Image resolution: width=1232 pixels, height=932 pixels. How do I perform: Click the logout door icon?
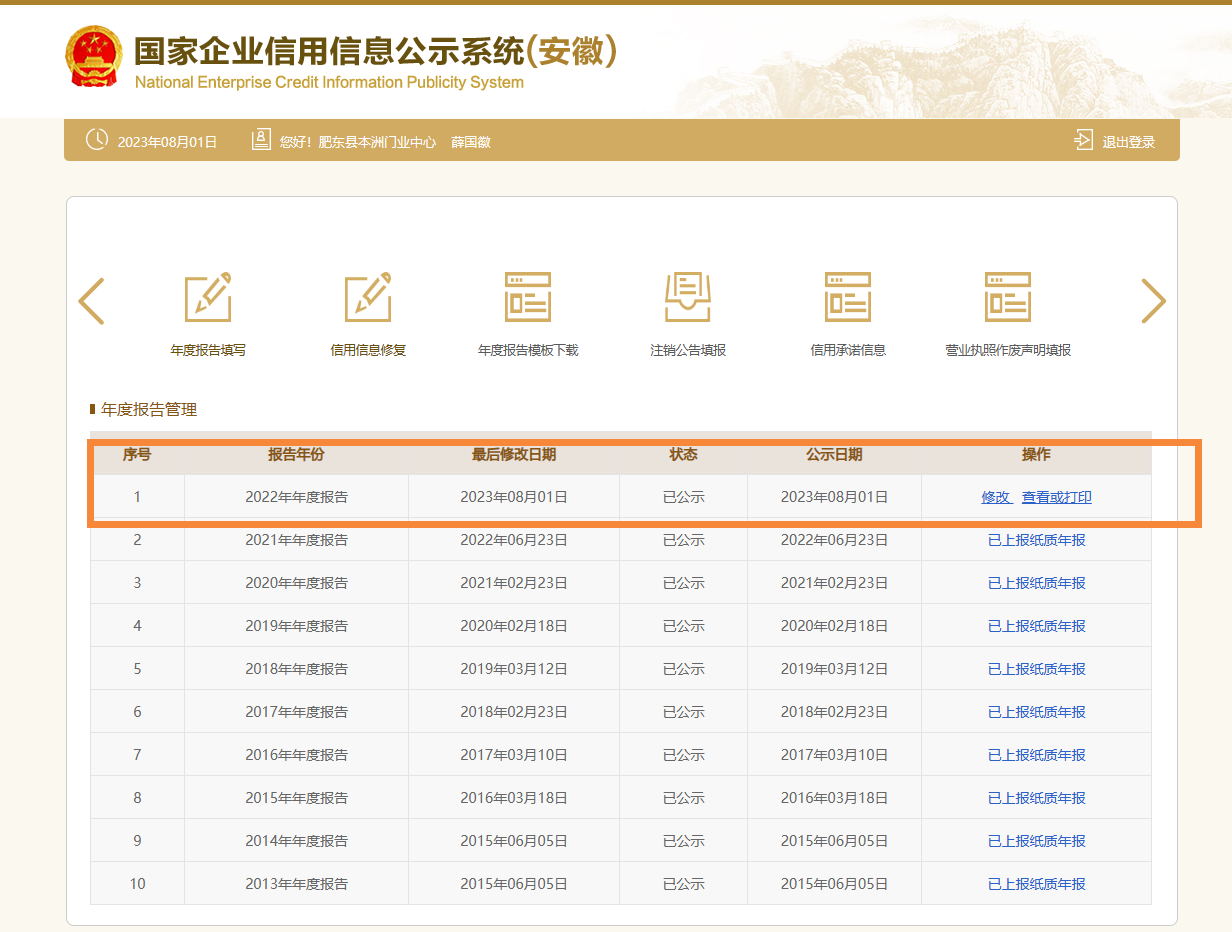[1083, 140]
